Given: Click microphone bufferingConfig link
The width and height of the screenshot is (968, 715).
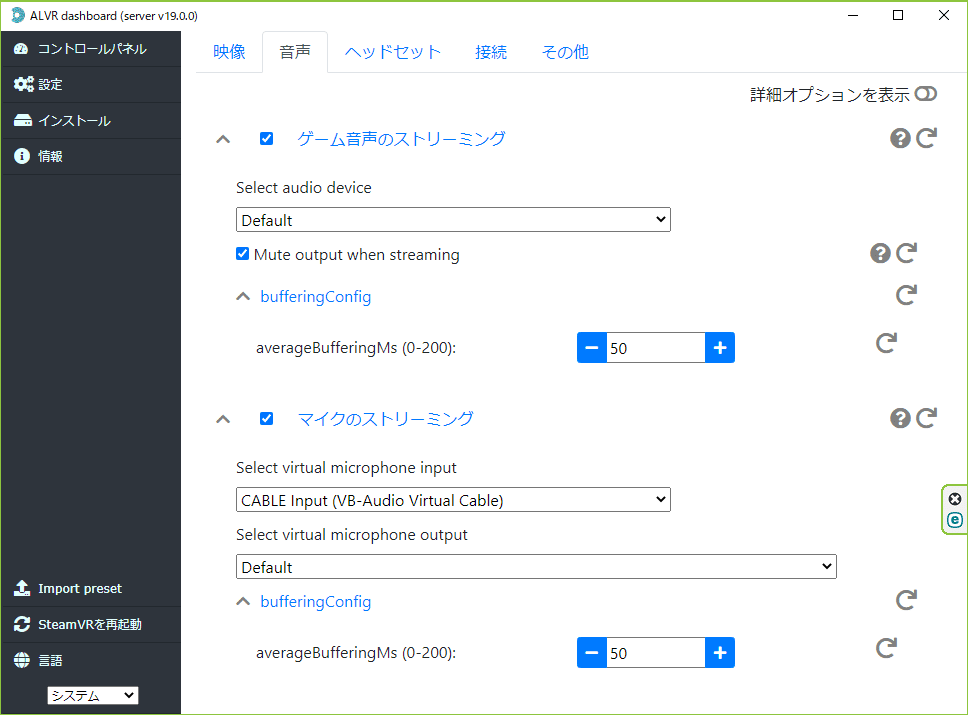Looking at the screenshot, I should 315,601.
